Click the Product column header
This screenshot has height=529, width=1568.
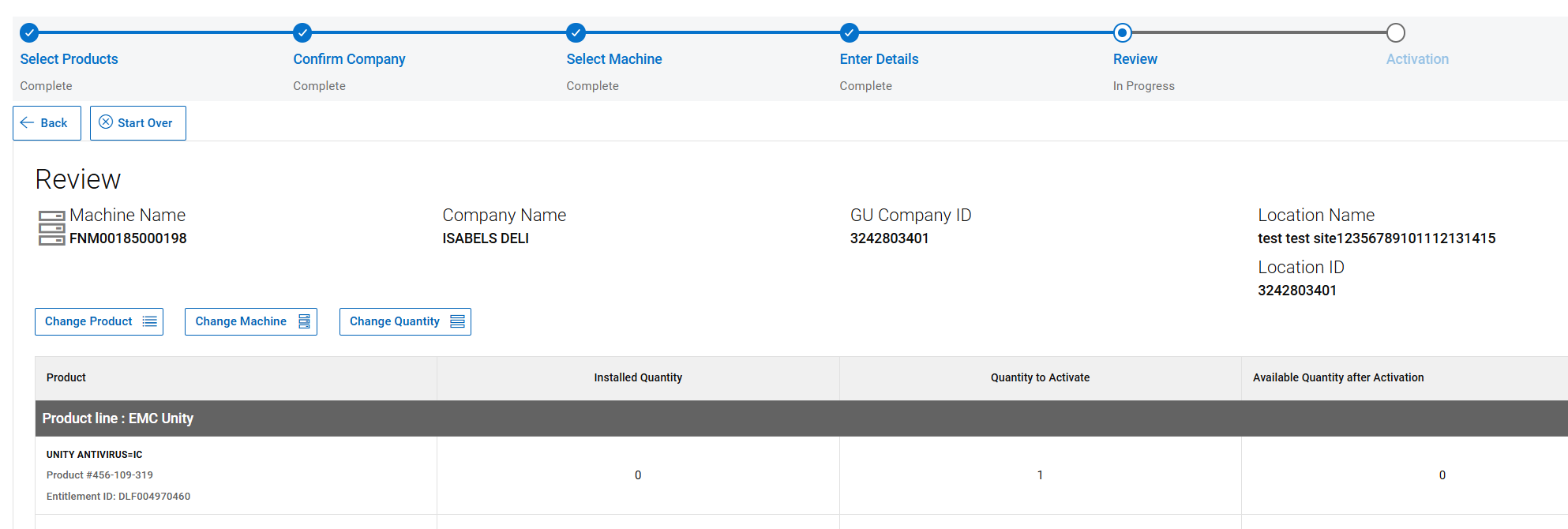(66, 377)
